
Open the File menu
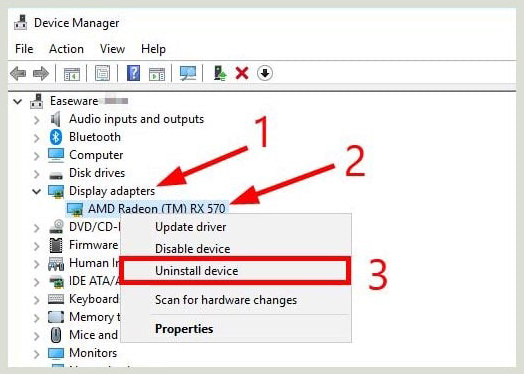[24, 49]
